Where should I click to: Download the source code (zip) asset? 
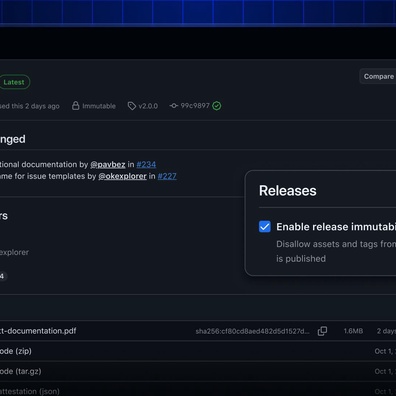[x=16, y=351]
